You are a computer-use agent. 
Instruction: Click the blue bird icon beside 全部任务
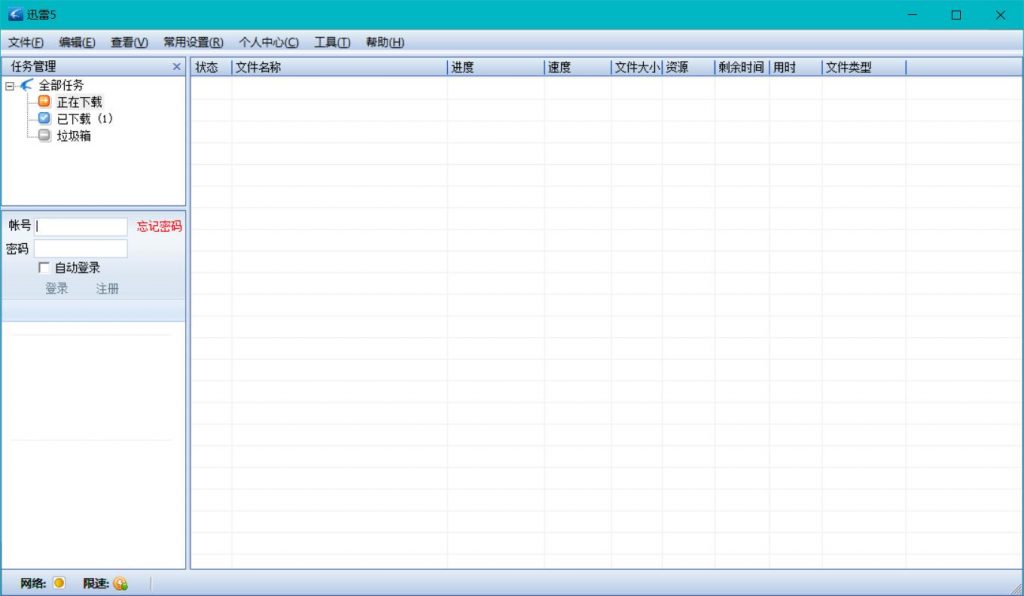click(27, 85)
